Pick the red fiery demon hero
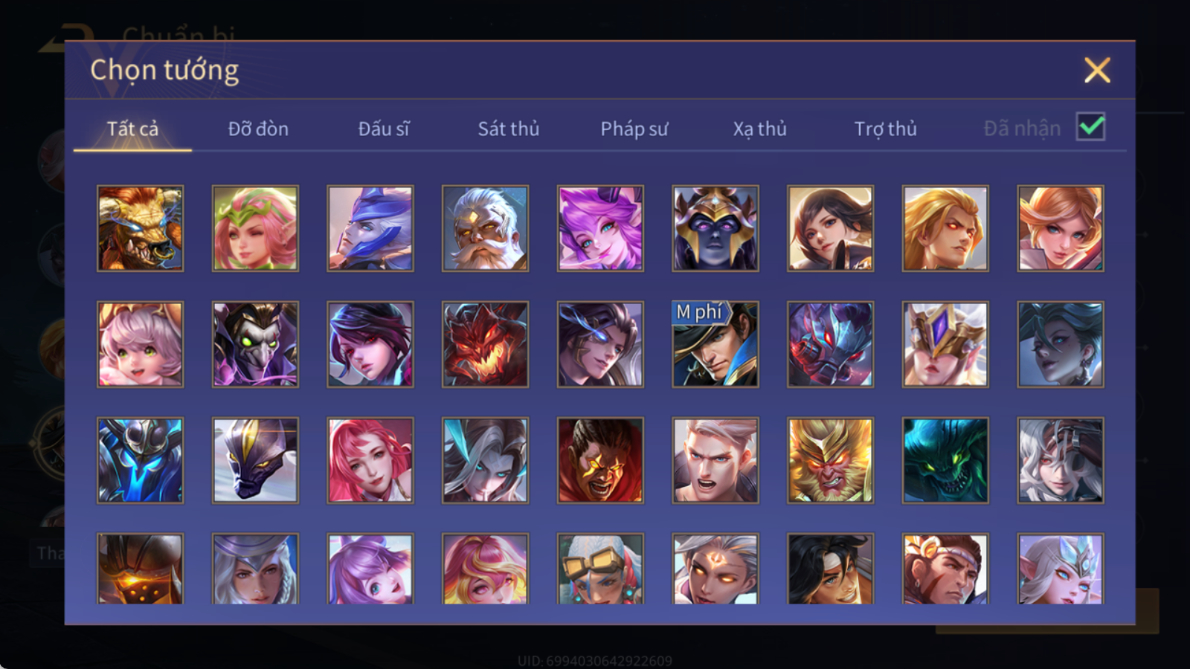1190x669 pixels. coord(486,344)
